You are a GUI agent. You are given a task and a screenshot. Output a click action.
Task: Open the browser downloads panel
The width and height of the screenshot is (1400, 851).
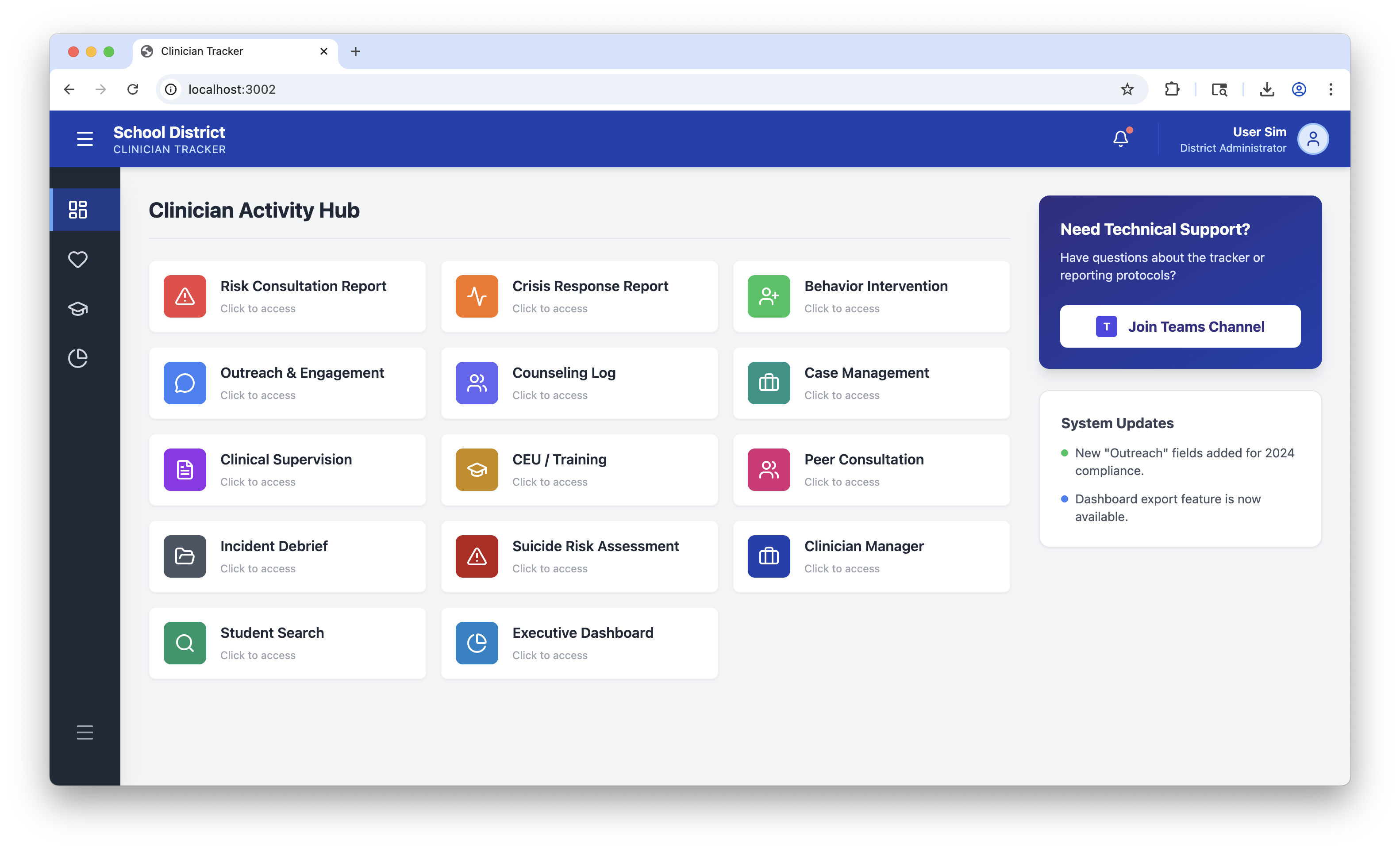1266,89
